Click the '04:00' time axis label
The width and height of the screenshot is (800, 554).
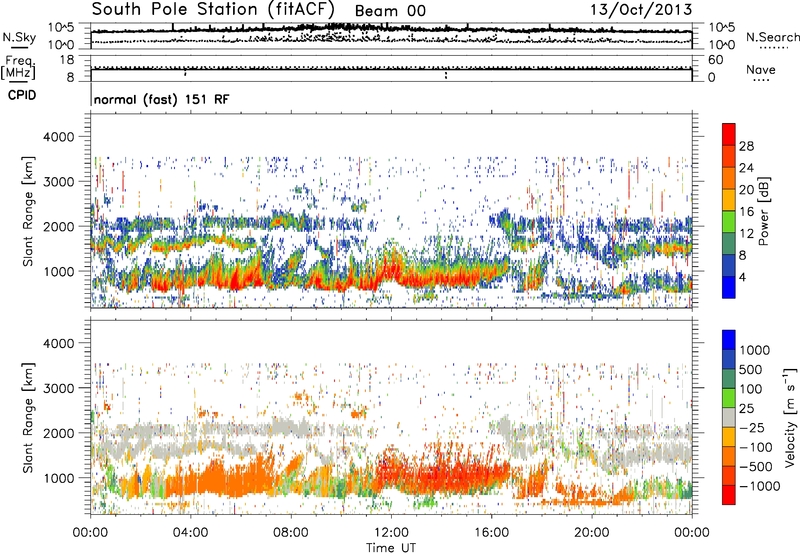[190, 533]
